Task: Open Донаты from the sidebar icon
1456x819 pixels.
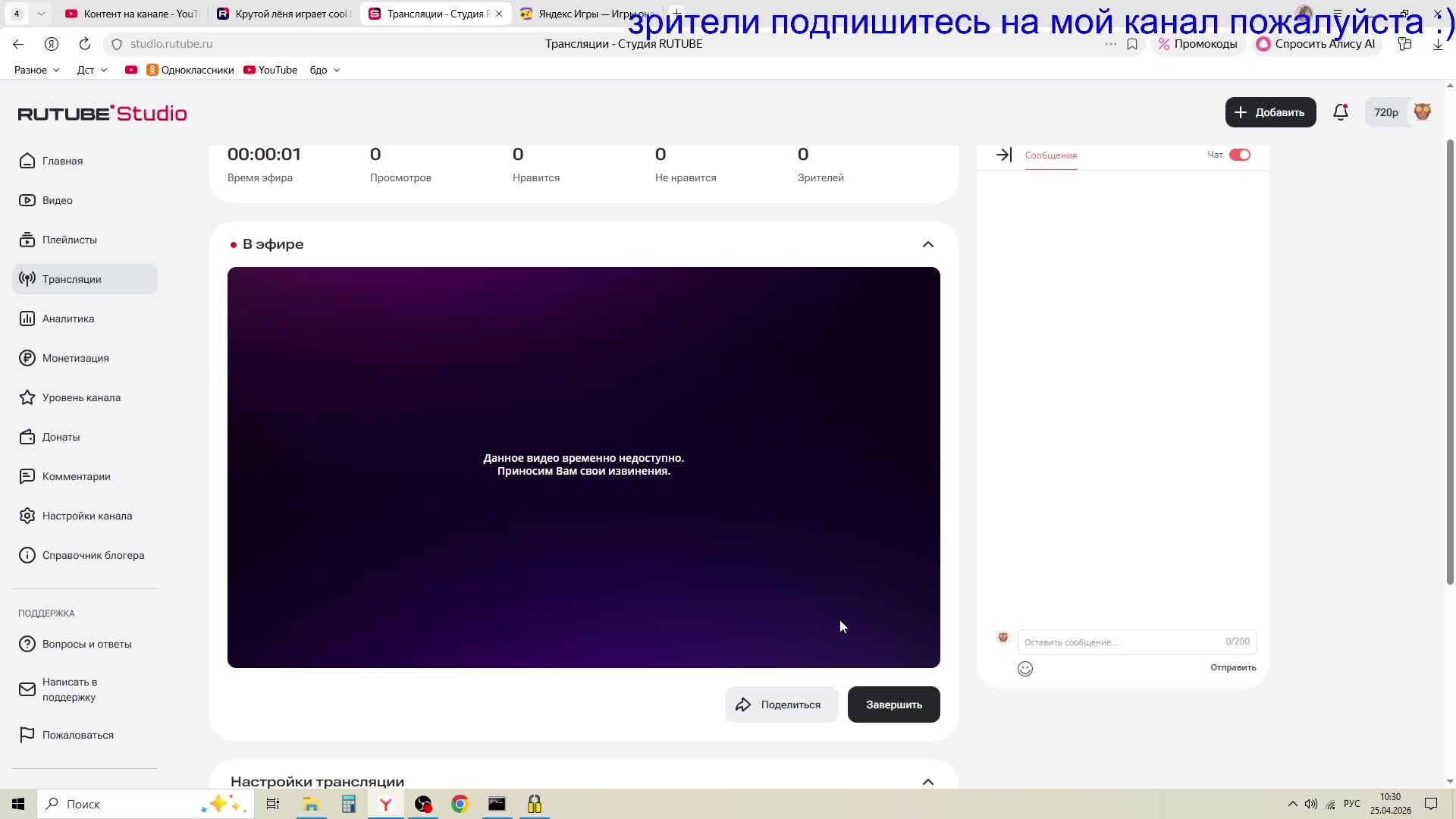Action: (27, 437)
